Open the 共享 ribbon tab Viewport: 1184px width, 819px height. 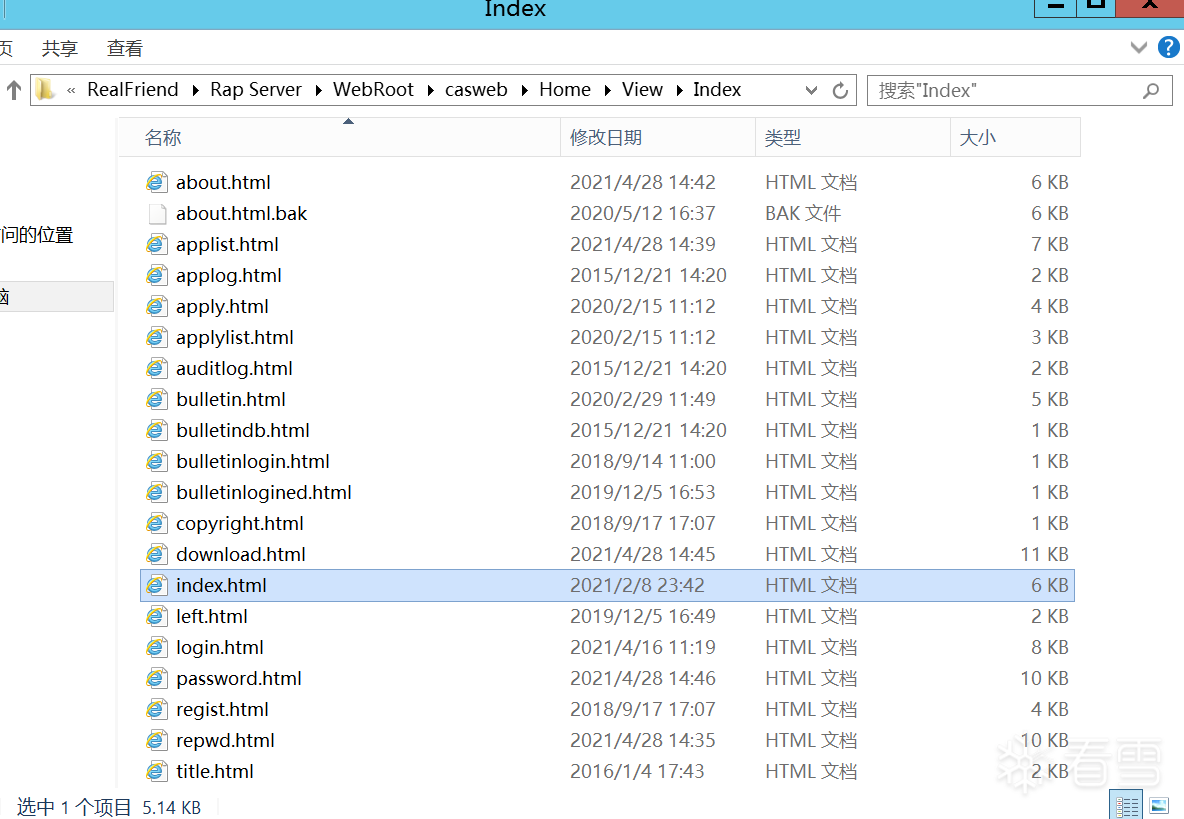[59, 48]
